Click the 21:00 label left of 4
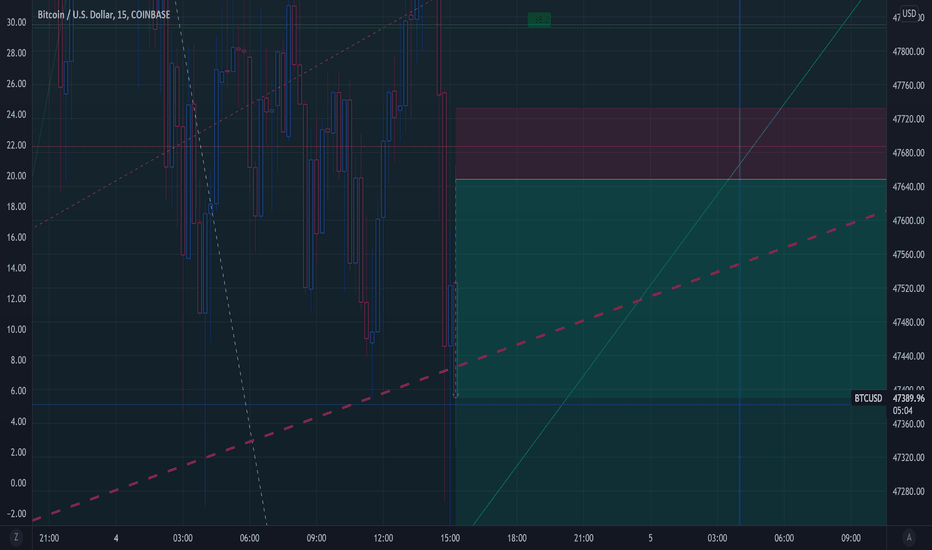Image resolution: width=932 pixels, height=550 pixels. tap(49, 538)
